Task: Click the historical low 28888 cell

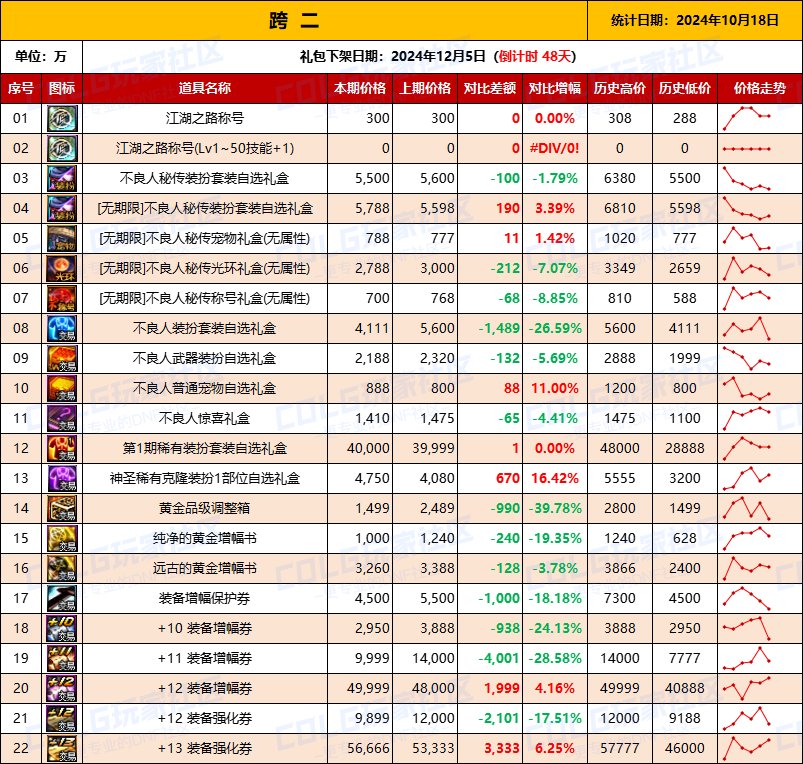Action: point(685,449)
